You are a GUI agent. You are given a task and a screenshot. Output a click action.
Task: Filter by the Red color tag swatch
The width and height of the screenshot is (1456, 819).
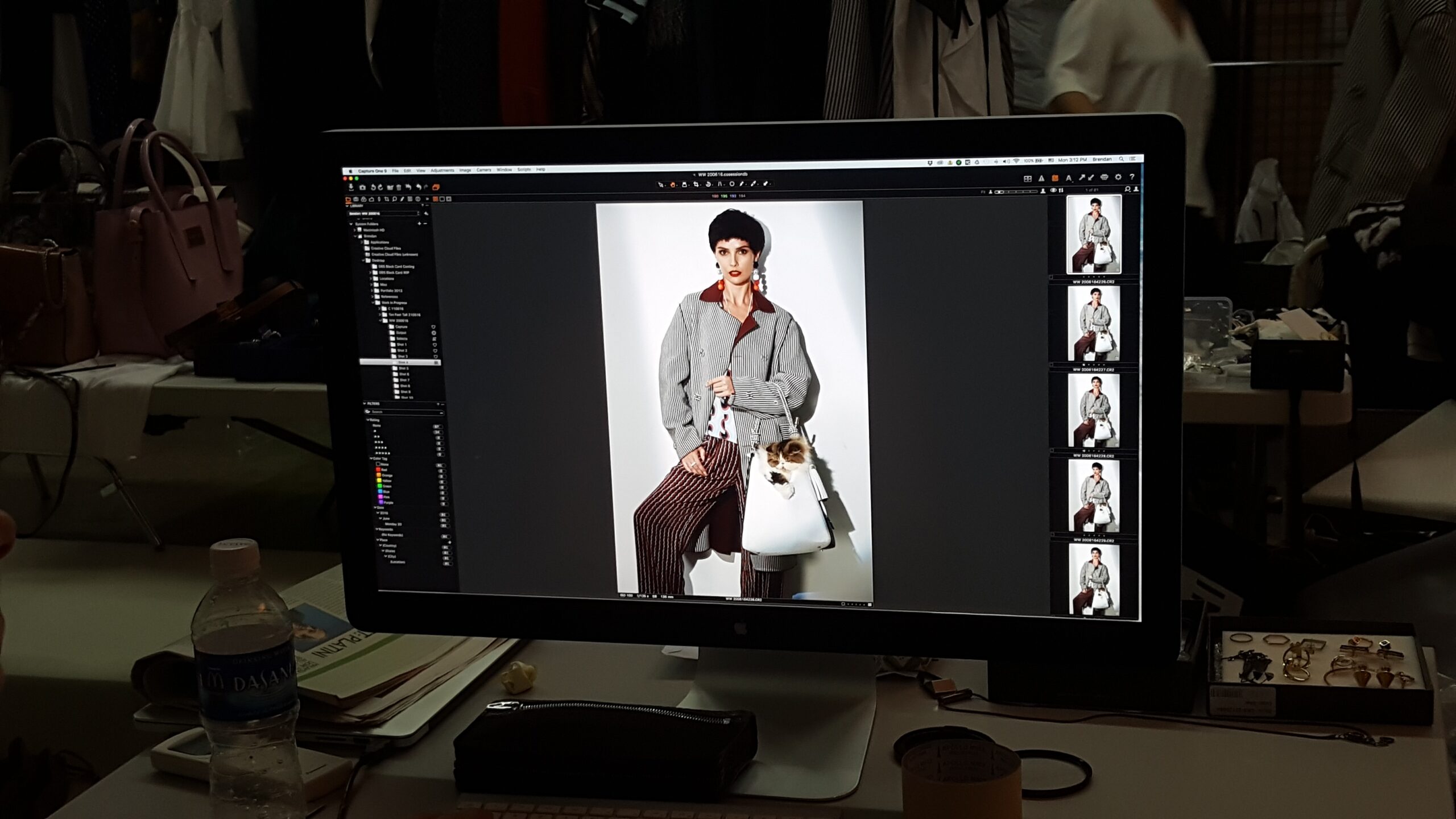(x=378, y=470)
